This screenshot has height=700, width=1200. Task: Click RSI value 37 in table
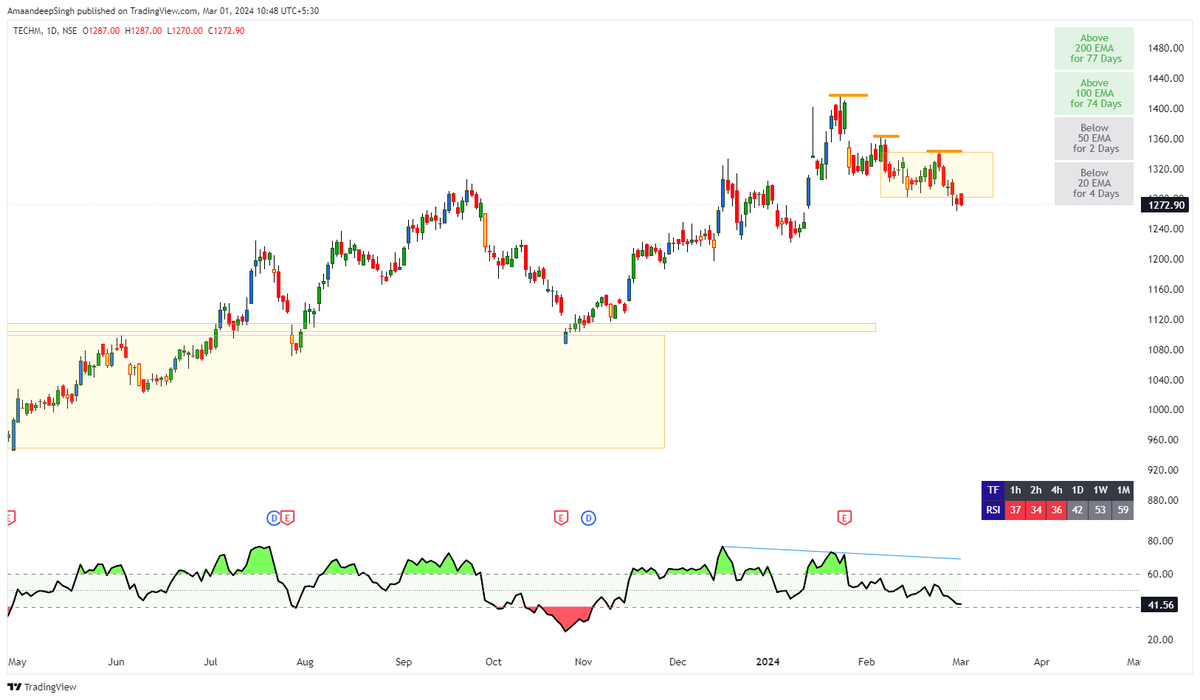click(x=1016, y=510)
